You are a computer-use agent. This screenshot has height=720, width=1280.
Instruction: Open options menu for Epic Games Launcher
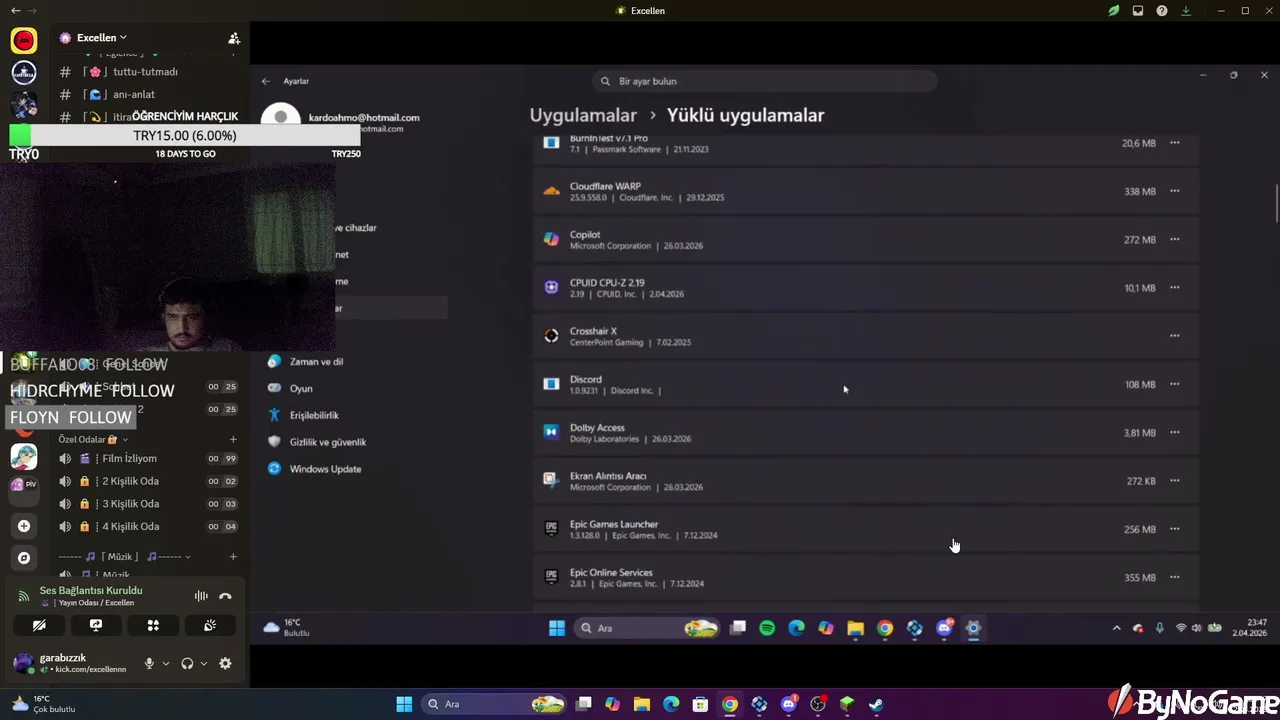[x=1175, y=529]
